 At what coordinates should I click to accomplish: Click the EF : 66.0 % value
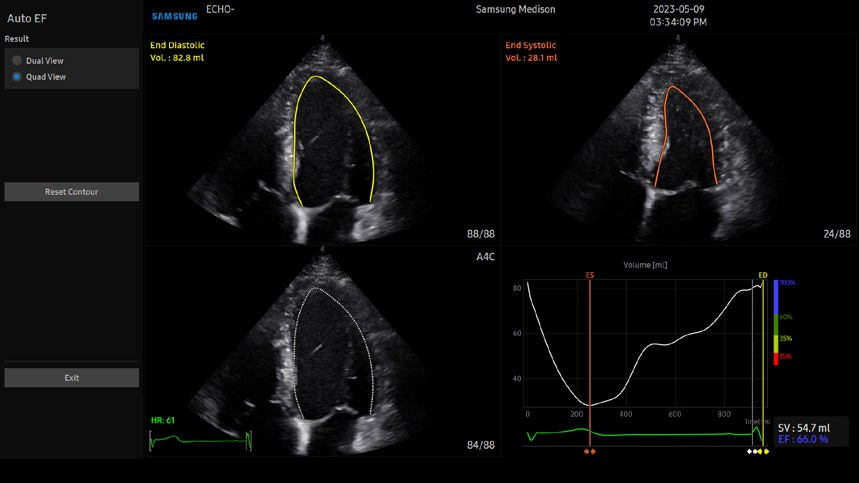[x=803, y=439]
